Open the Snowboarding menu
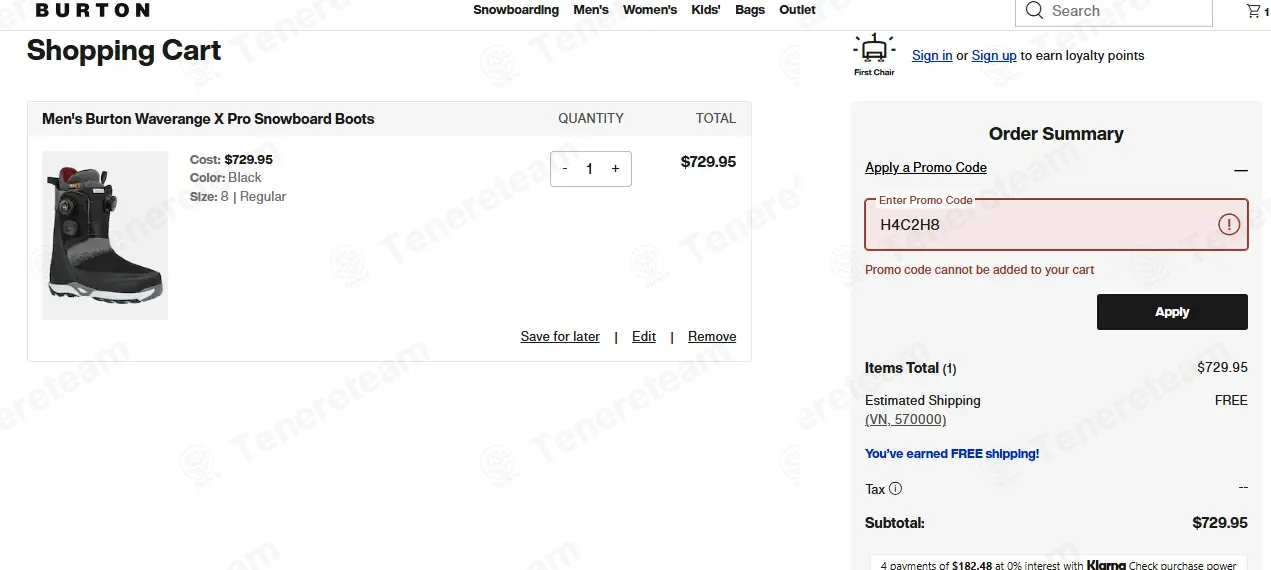Image resolution: width=1271 pixels, height=570 pixels. point(516,10)
